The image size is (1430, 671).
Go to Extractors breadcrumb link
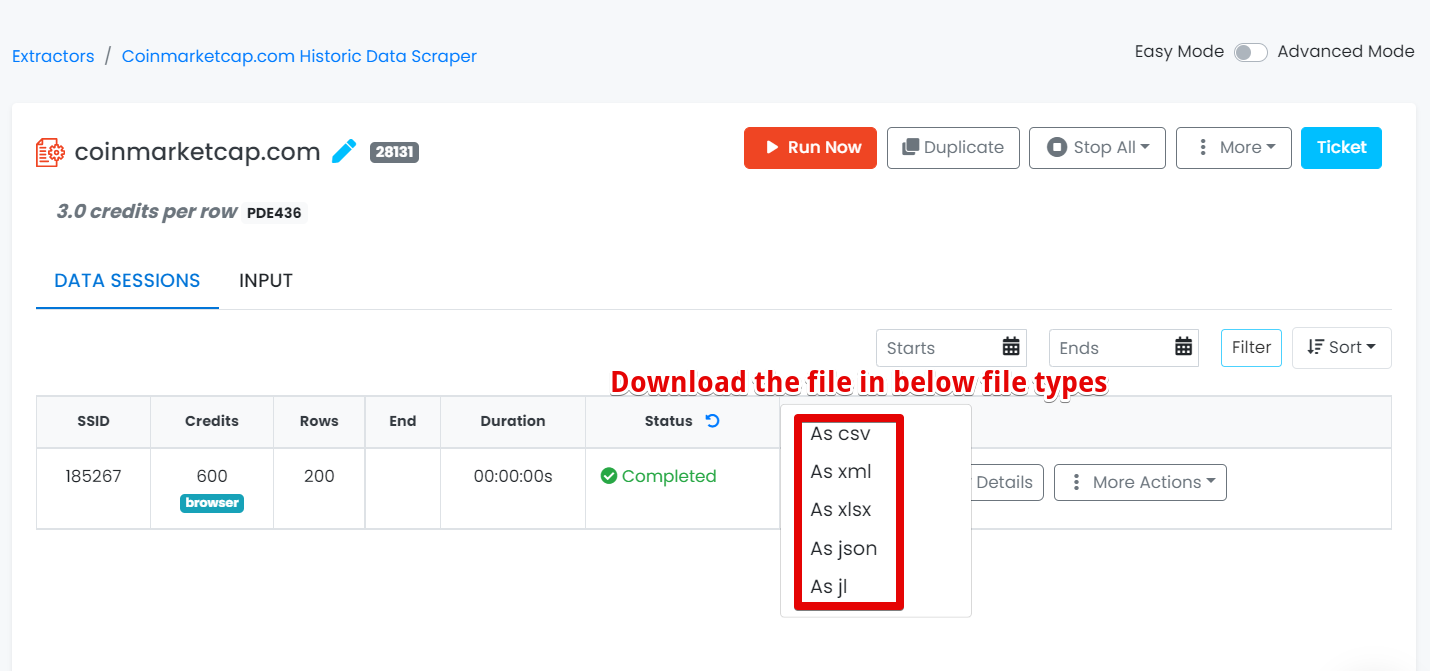pyautogui.click(x=53, y=56)
